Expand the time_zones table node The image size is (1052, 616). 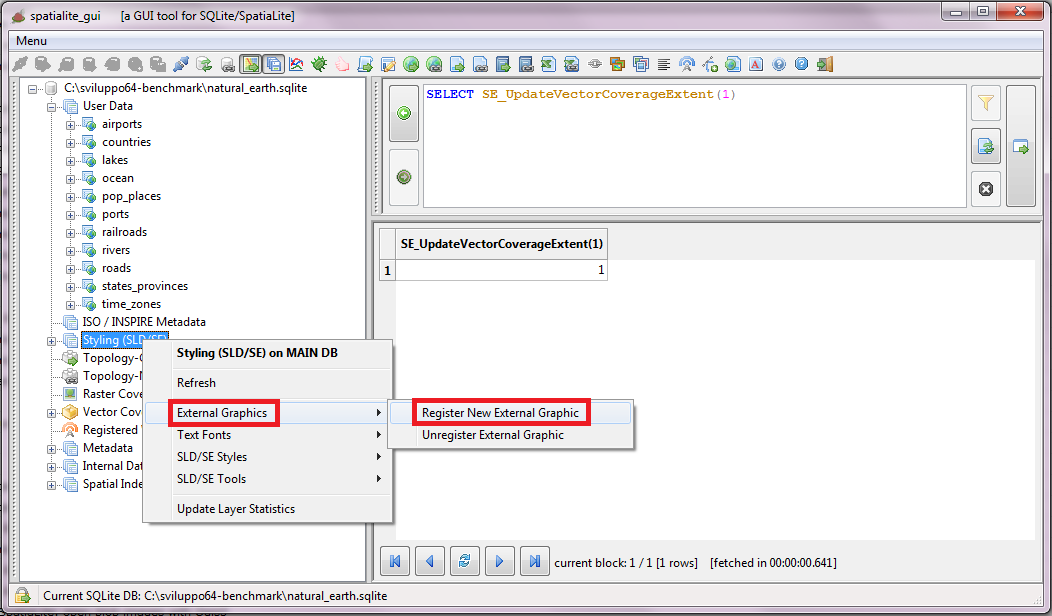coord(70,305)
